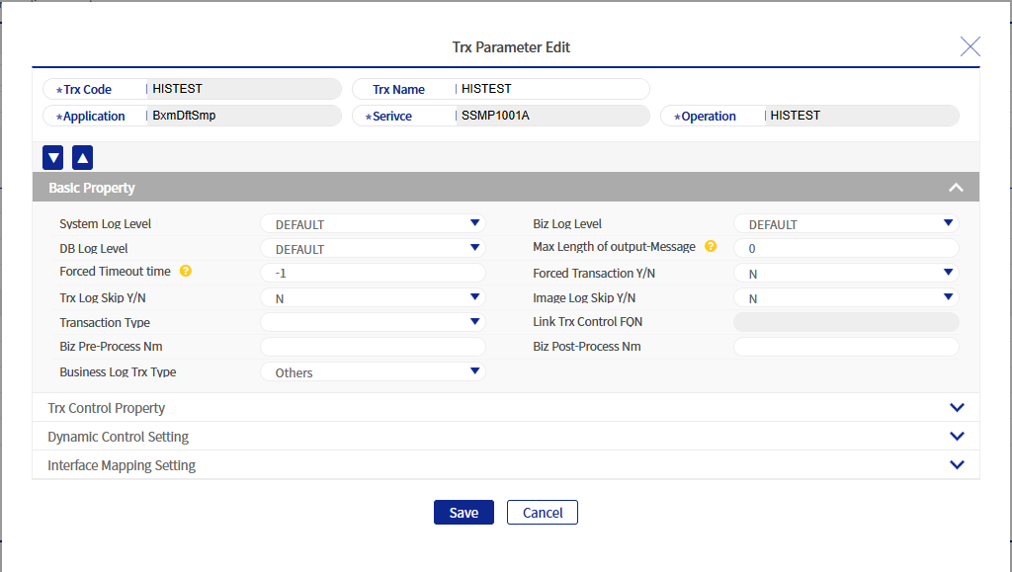This screenshot has height=572, width=1012.
Task: Click the Forced Timeout time input field
Action: pyautogui.click(x=373, y=273)
